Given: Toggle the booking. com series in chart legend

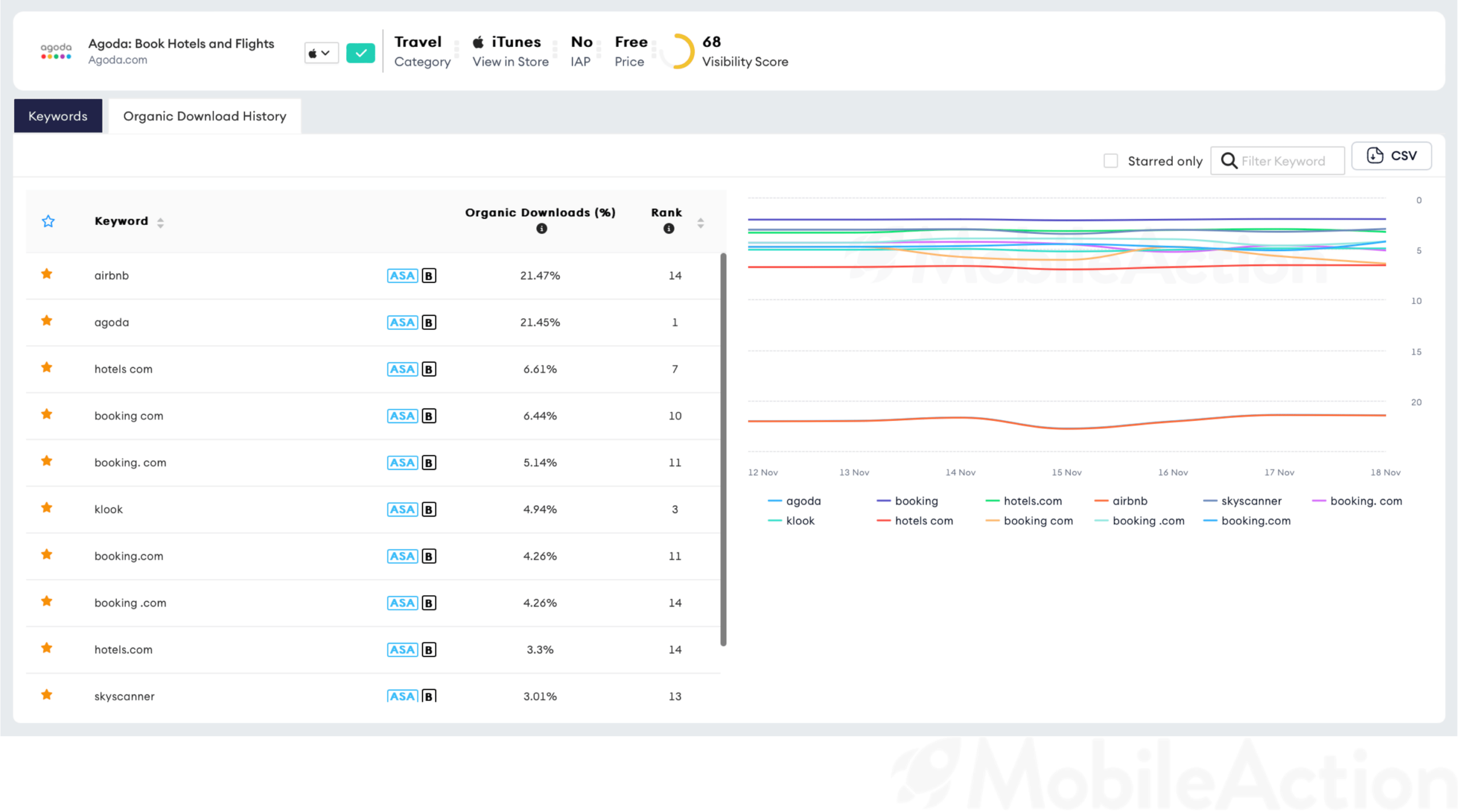Looking at the screenshot, I should click(x=1357, y=502).
